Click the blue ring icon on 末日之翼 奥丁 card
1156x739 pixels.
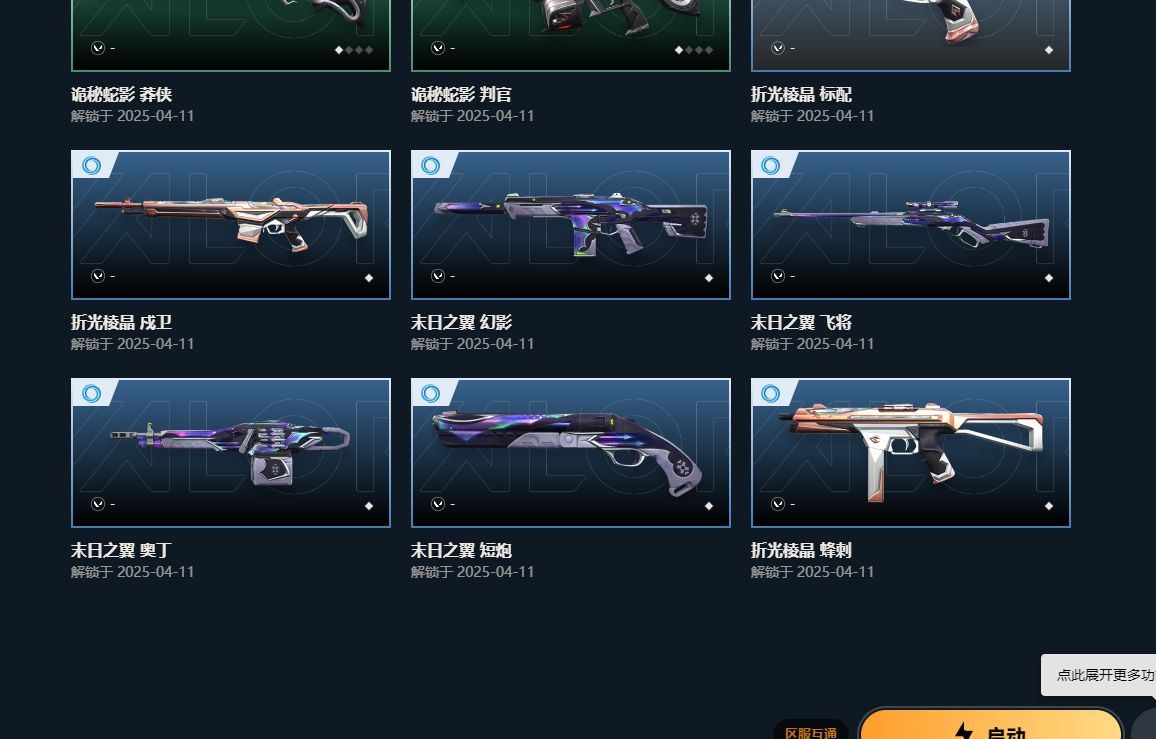91,393
